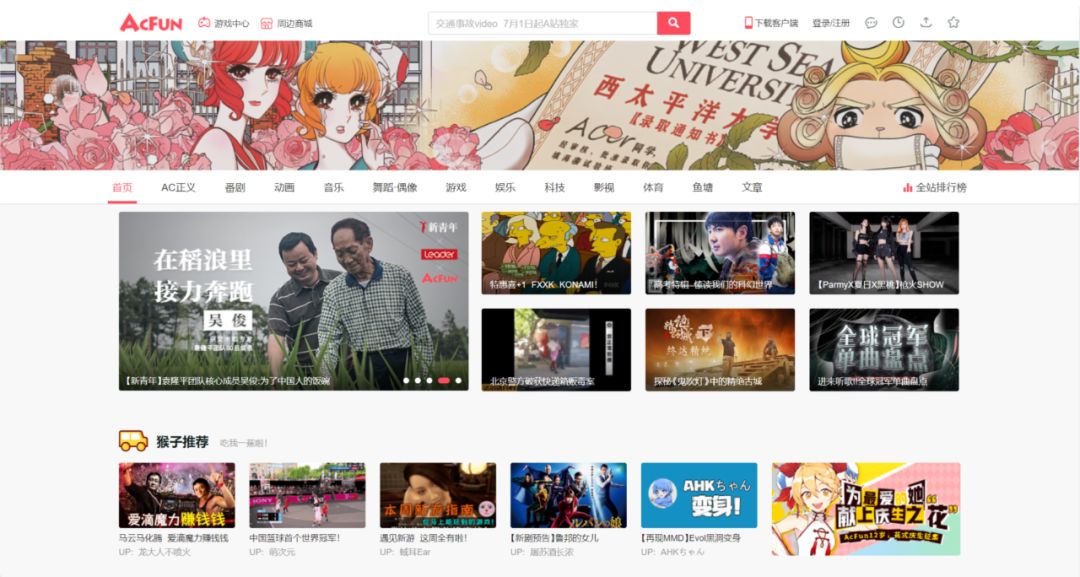Viewport: 1080px width, 577px height.
Task: Select the 体育 tab
Action: tap(653, 187)
